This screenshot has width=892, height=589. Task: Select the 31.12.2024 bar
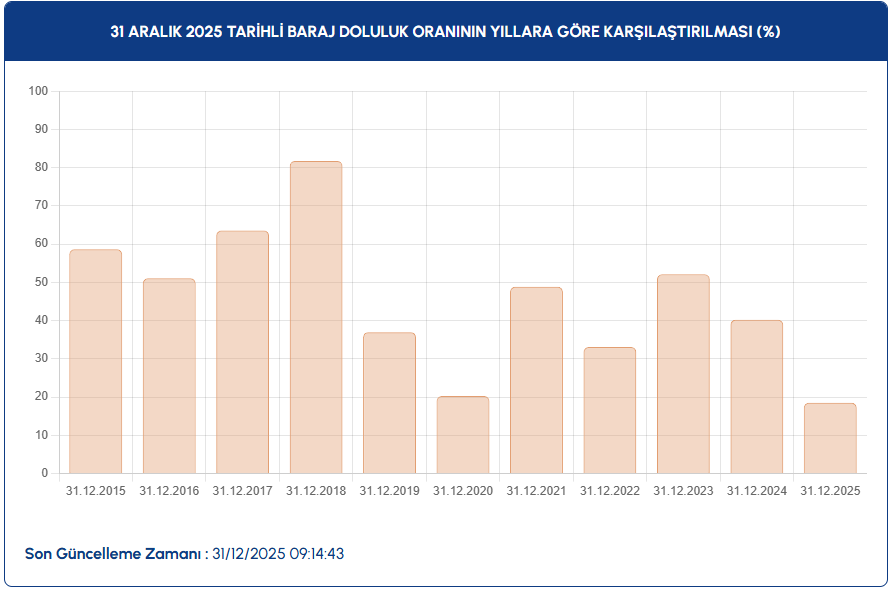pos(757,397)
